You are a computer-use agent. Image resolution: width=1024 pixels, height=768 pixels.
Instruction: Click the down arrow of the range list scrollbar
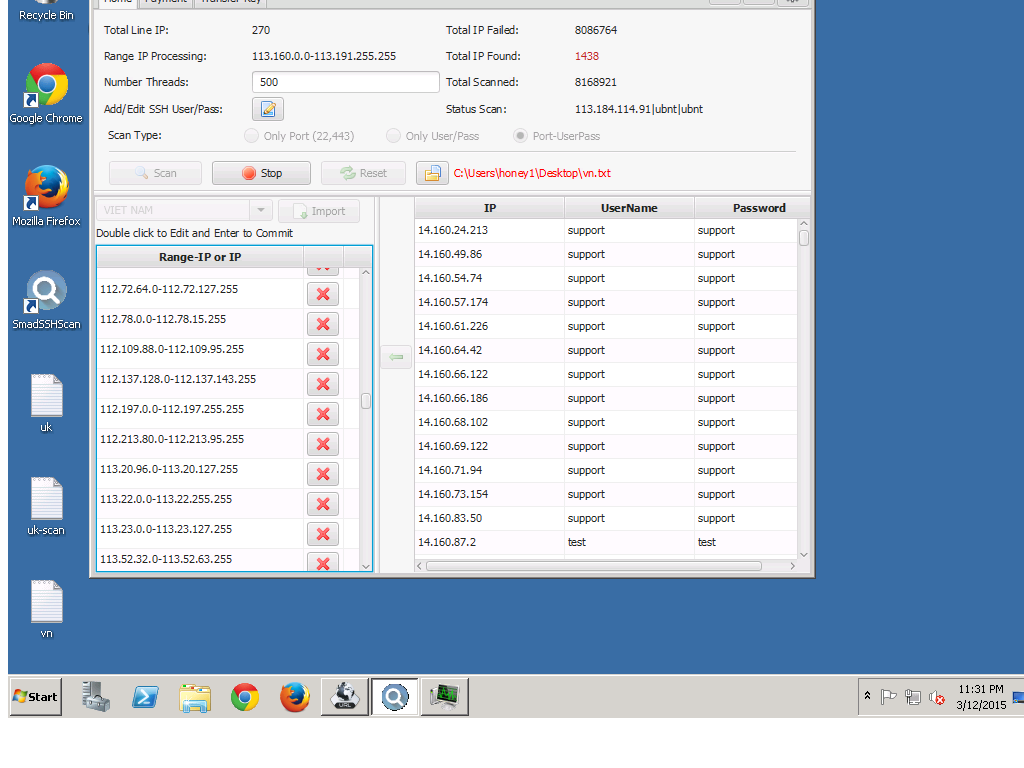point(365,566)
